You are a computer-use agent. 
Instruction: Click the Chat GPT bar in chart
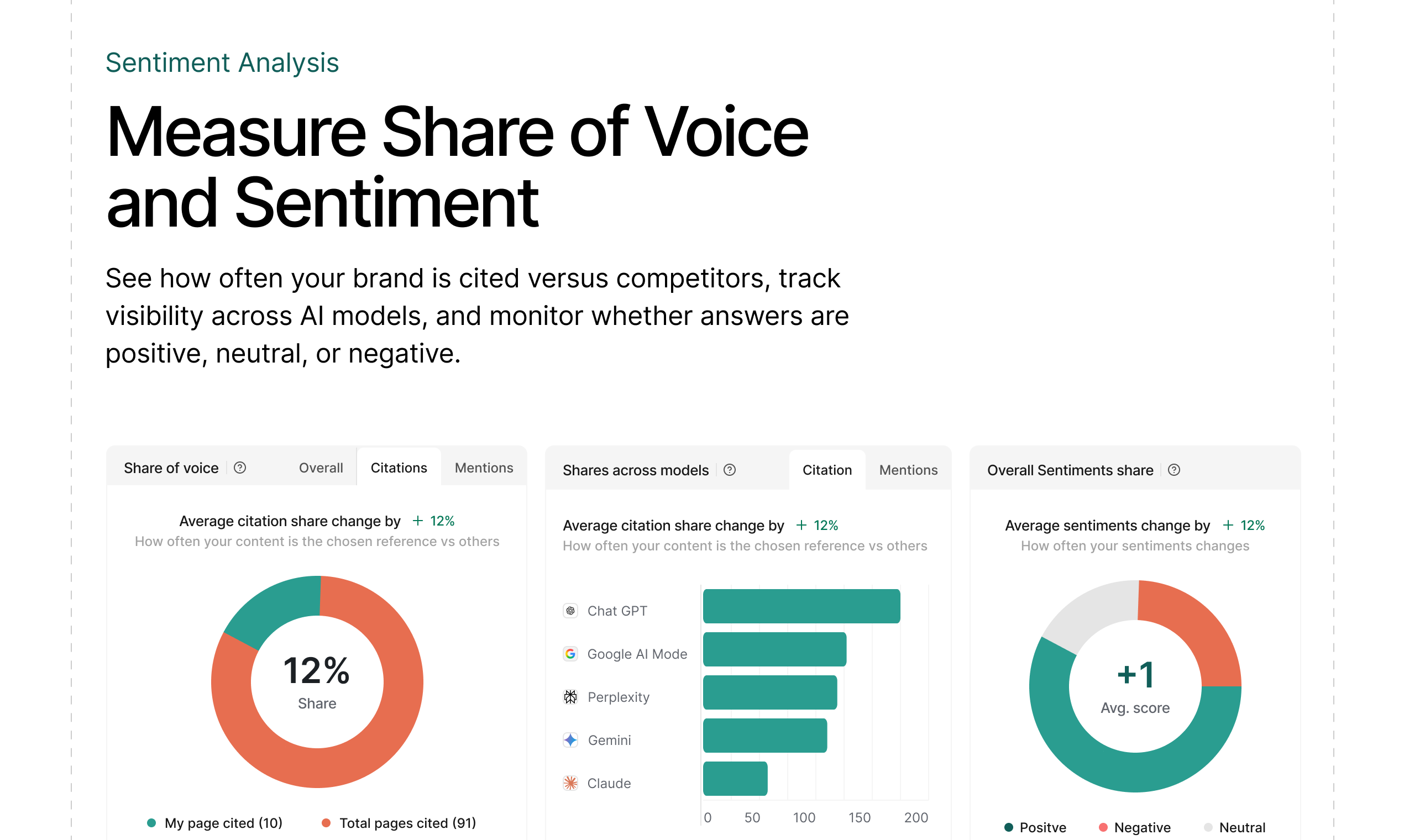click(x=801, y=606)
